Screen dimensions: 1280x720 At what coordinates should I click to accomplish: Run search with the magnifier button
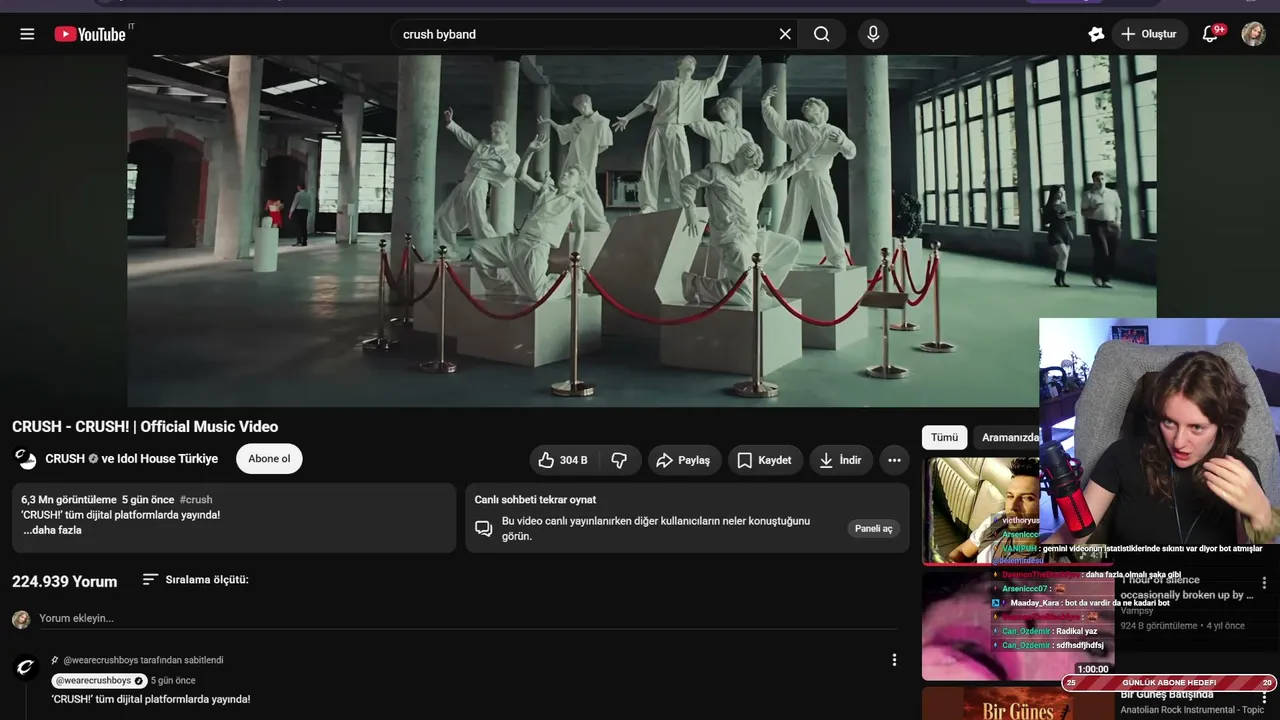pyautogui.click(x=822, y=34)
